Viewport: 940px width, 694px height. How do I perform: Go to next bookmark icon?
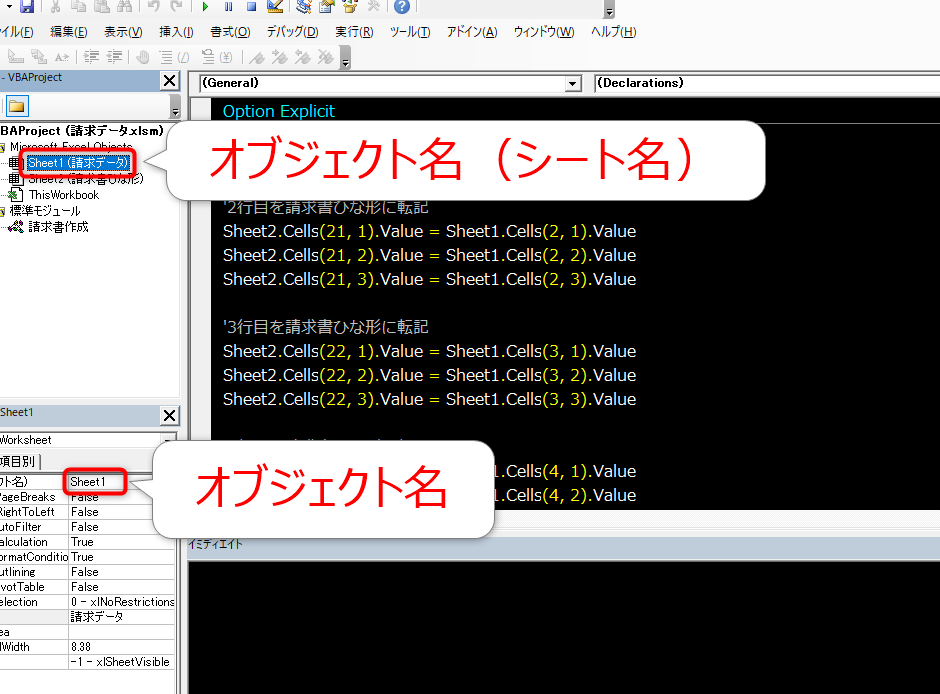280,57
